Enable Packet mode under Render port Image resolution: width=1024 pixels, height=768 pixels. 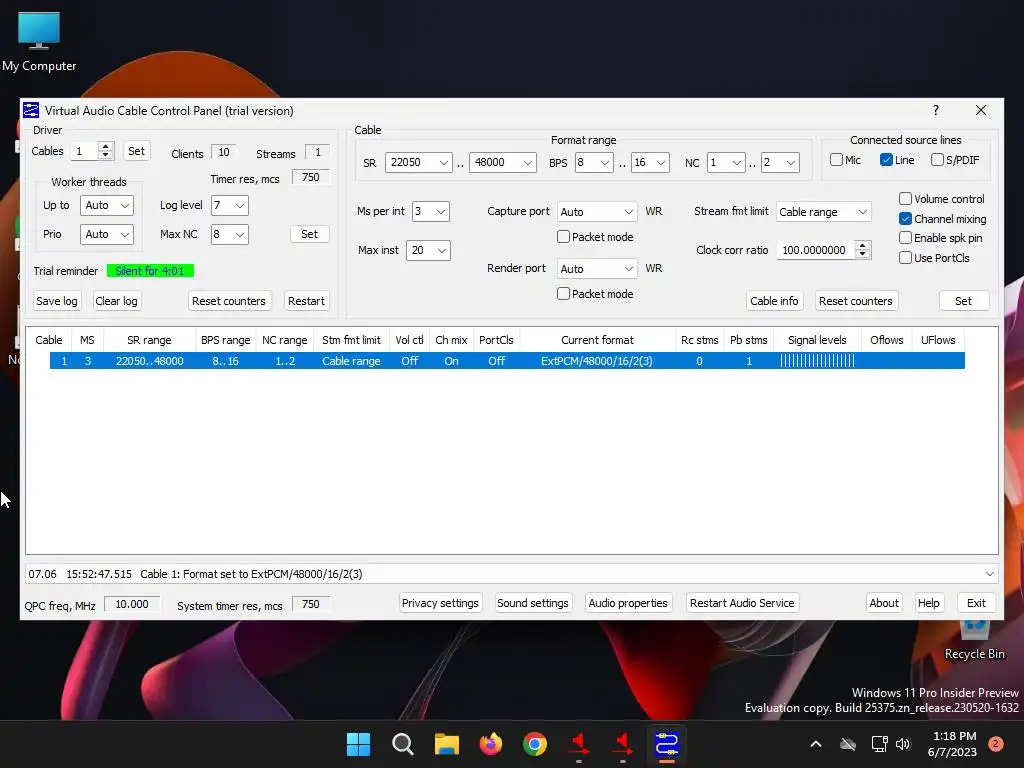point(564,293)
